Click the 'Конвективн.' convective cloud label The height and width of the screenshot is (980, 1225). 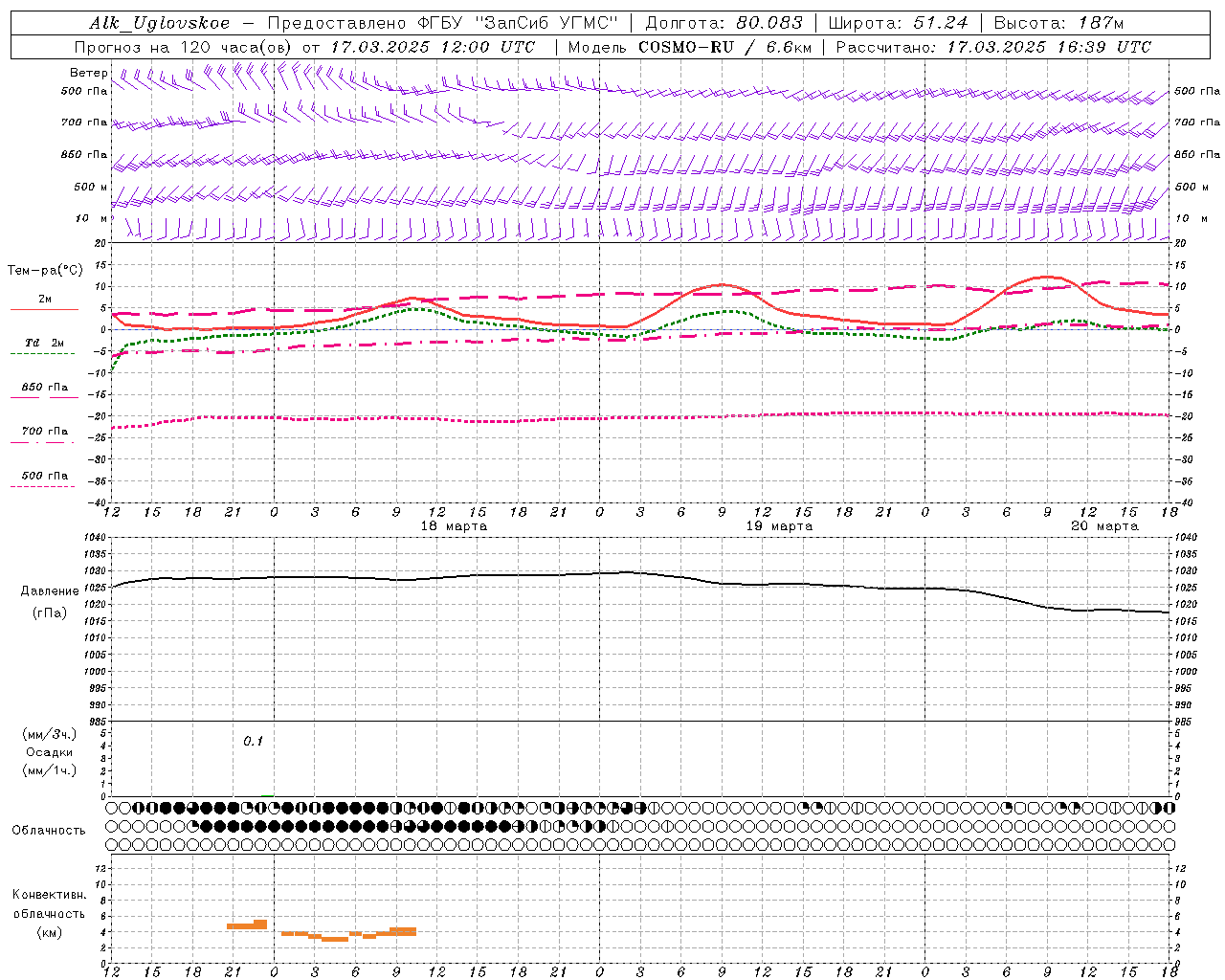click(x=50, y=895)
